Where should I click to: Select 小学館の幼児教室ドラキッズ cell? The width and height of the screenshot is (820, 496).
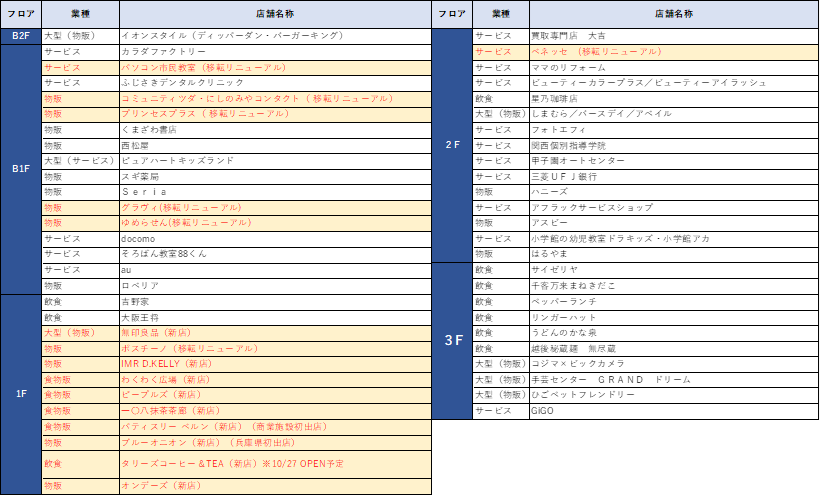click(x=674, y=239)
